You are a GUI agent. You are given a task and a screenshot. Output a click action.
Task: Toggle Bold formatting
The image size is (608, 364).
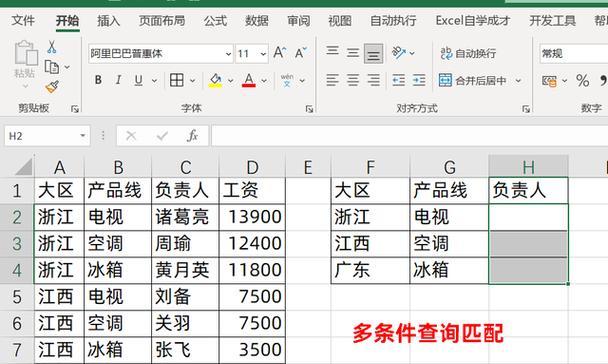[x=98, y=80]
